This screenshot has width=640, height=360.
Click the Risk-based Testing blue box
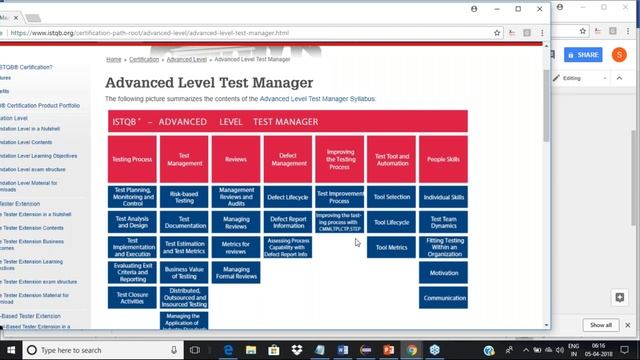(x=184, y=197)
